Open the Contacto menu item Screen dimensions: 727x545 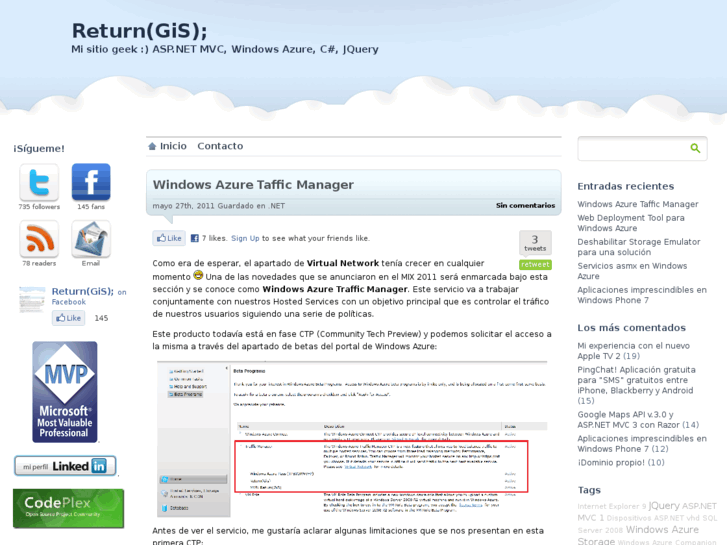(x=220, y=146)
